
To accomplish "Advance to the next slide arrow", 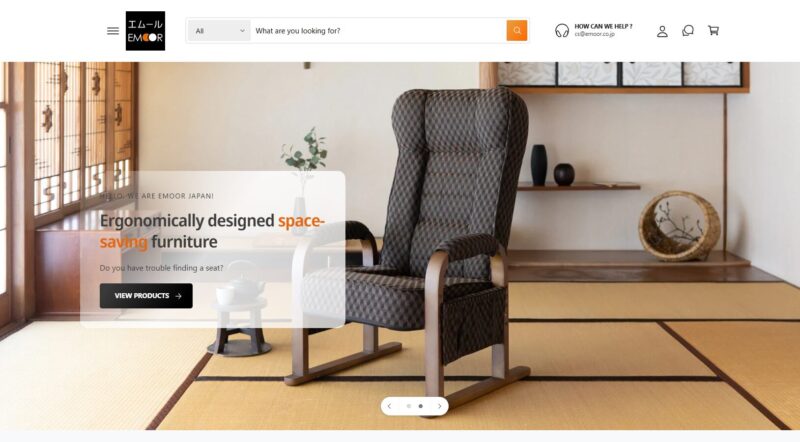I will pos(440,406).
